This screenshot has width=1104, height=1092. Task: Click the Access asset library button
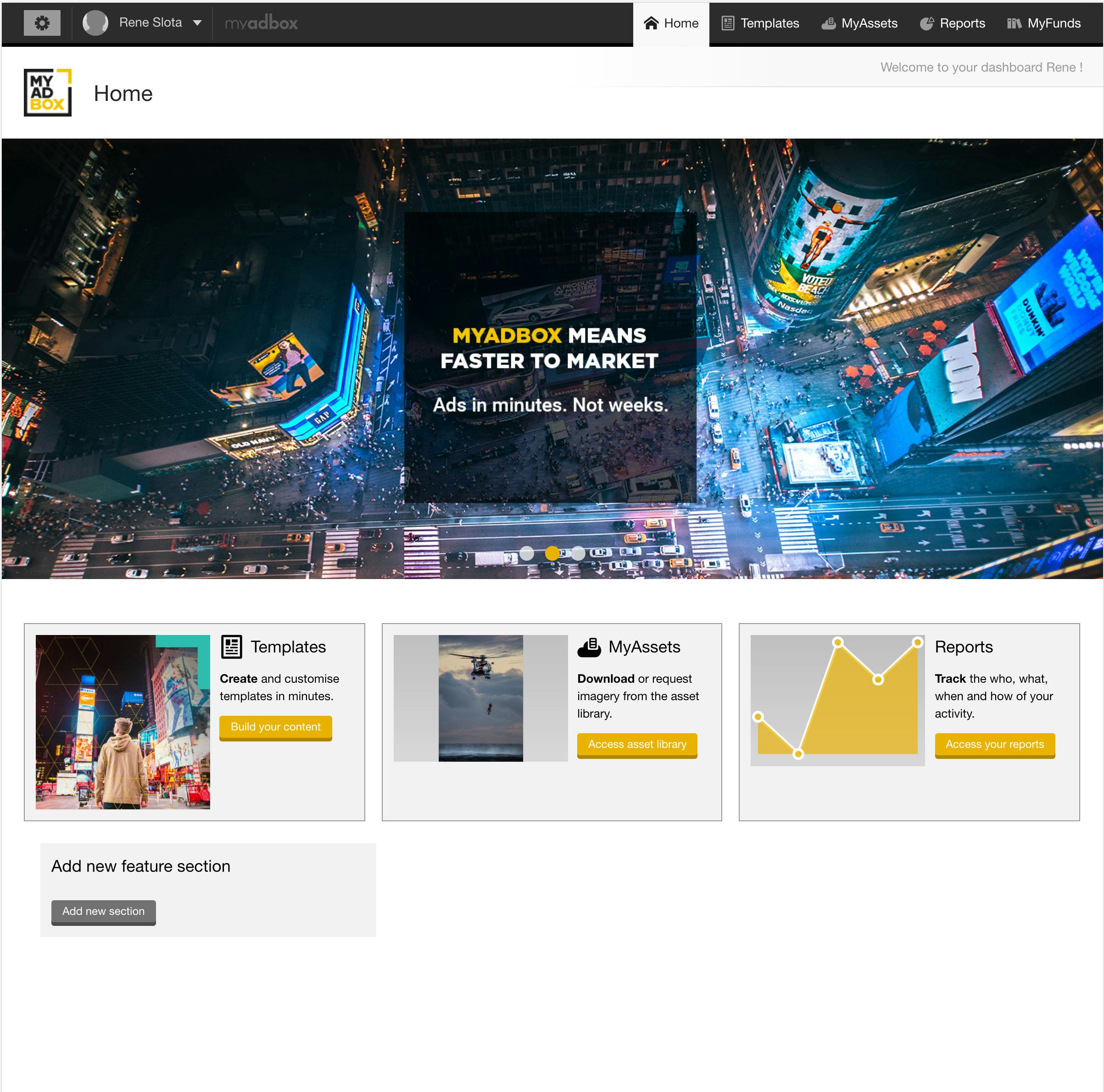point(637,745)
